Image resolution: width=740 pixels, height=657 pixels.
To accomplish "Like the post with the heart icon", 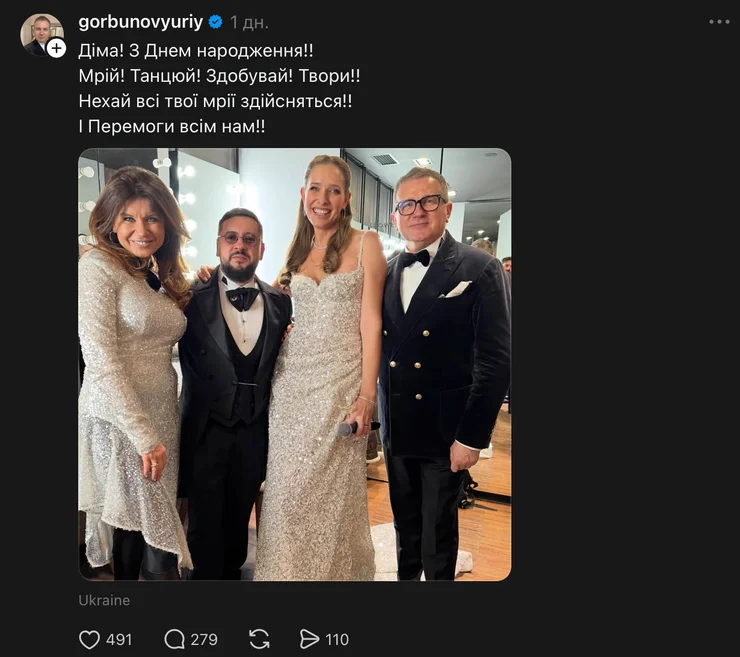I will [90, 639].
